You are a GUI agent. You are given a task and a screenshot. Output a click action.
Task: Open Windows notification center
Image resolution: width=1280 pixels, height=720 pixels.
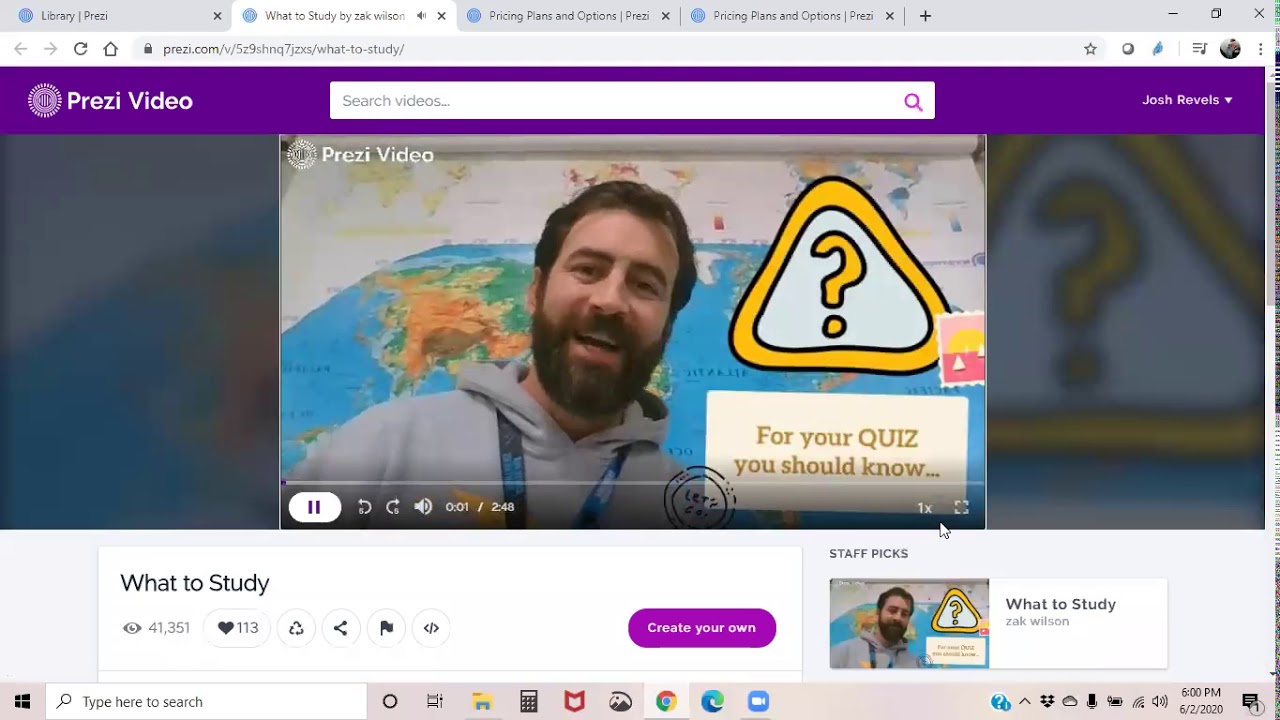click(1251, 702)
